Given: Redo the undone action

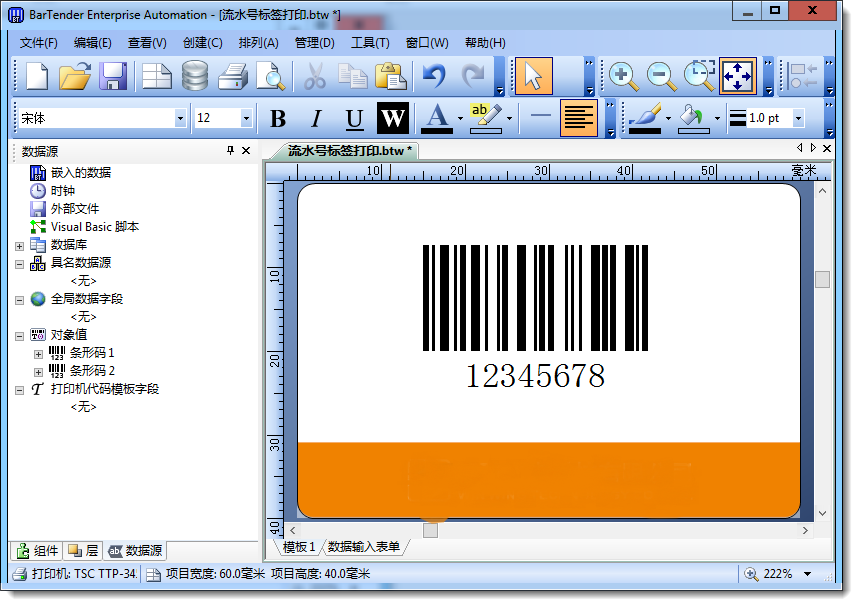Looking at the screenshot, I should click(473, 76).
